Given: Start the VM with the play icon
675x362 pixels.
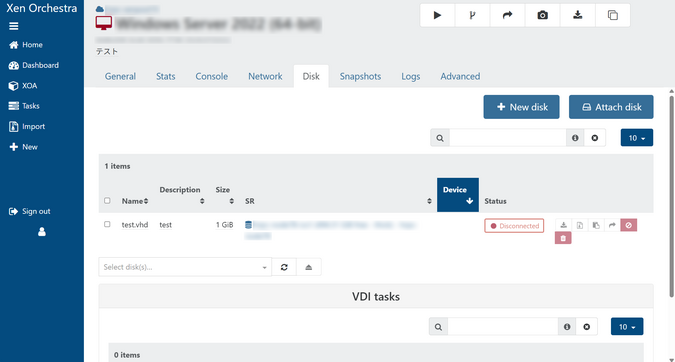Looking at the screenshot, I should (437, 15).
